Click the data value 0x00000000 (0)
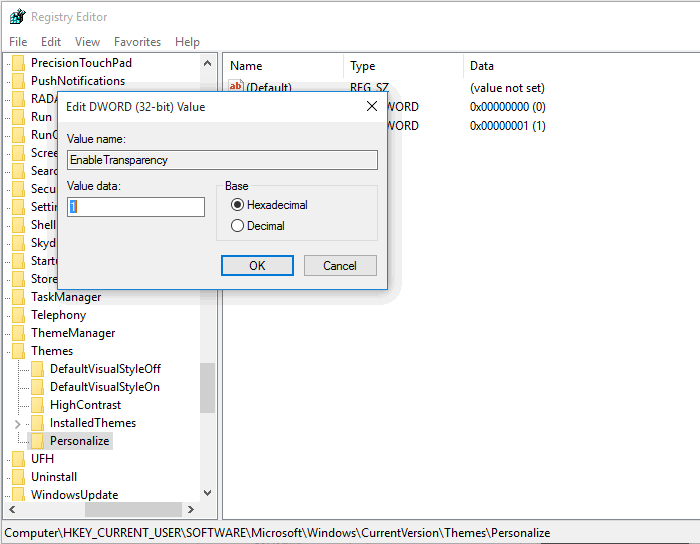The image size is (700, 544). (508, 107)
